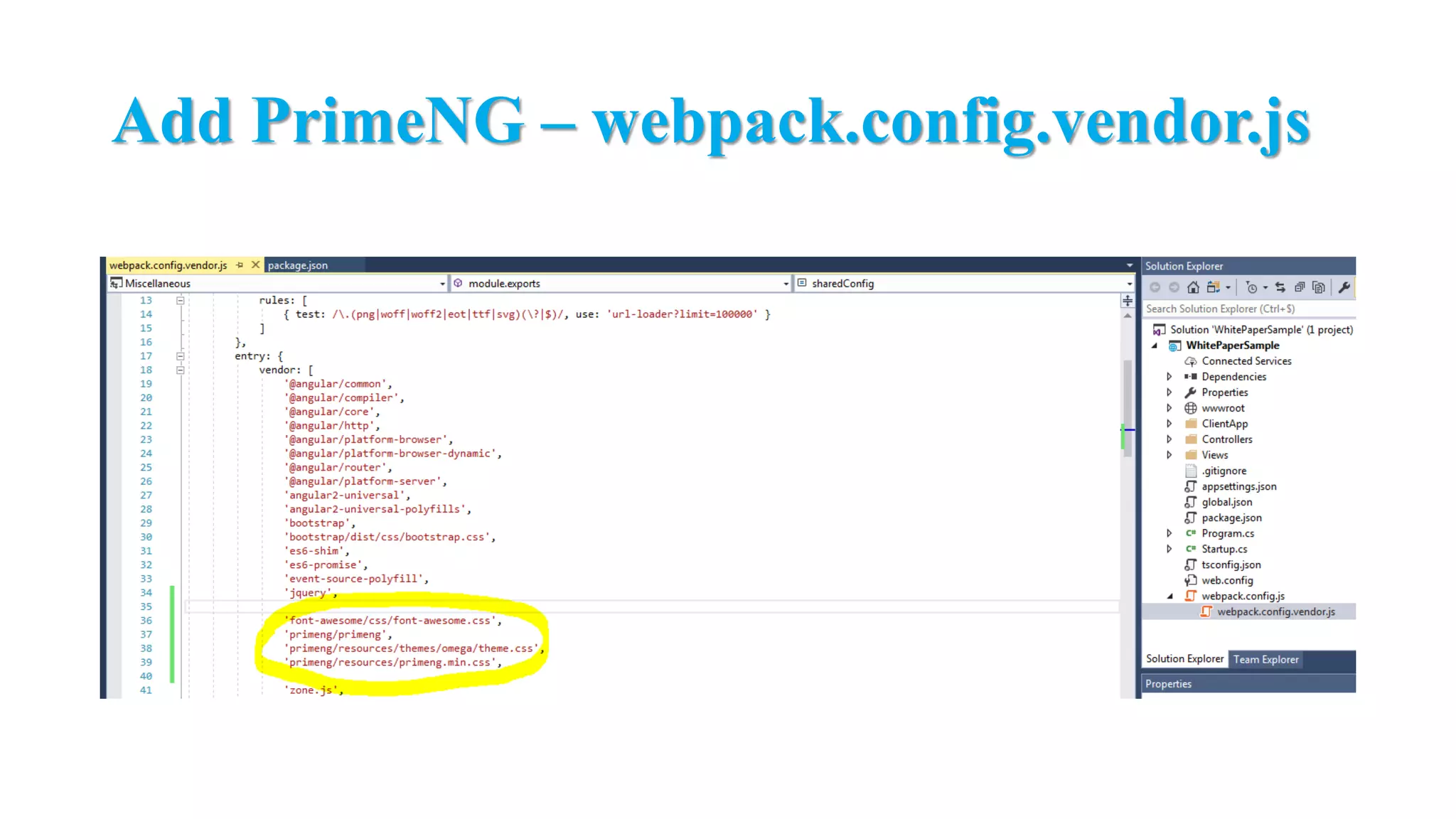Open Pending Changes Filter clock icon

(x=1251, y=287)
